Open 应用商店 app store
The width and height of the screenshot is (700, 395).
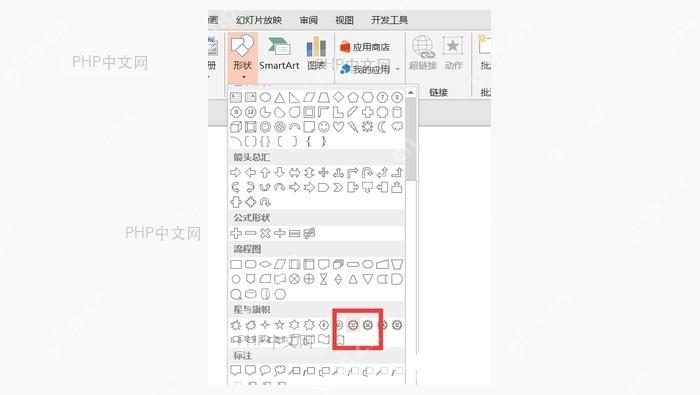365,46
